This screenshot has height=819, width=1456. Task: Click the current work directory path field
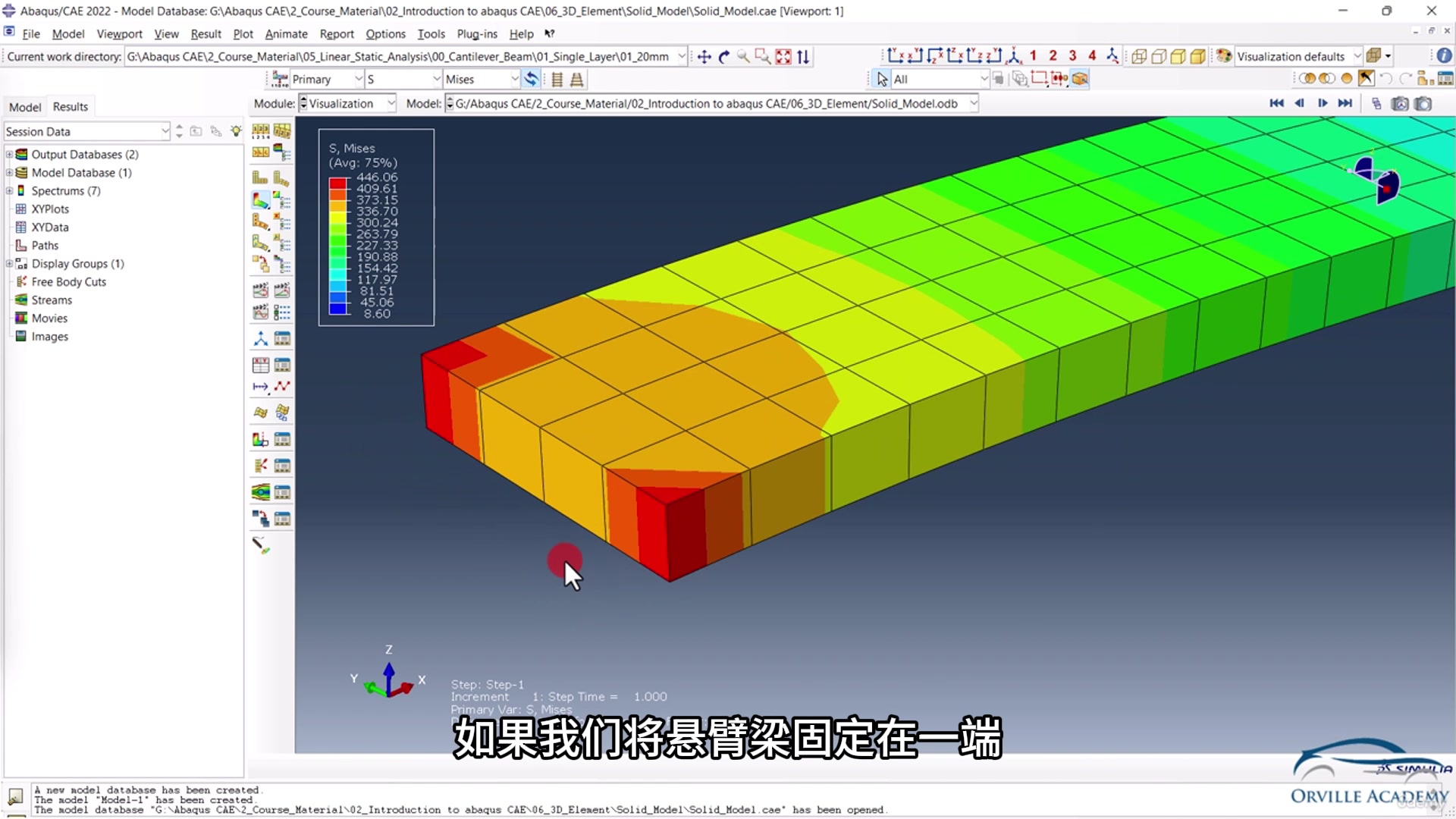(402, 56)
